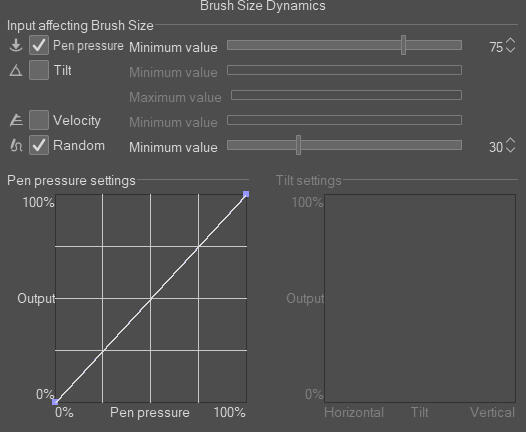The image size is (526, 432).
Task: Increase Random minimum value with up arrow
Action: 510,141
